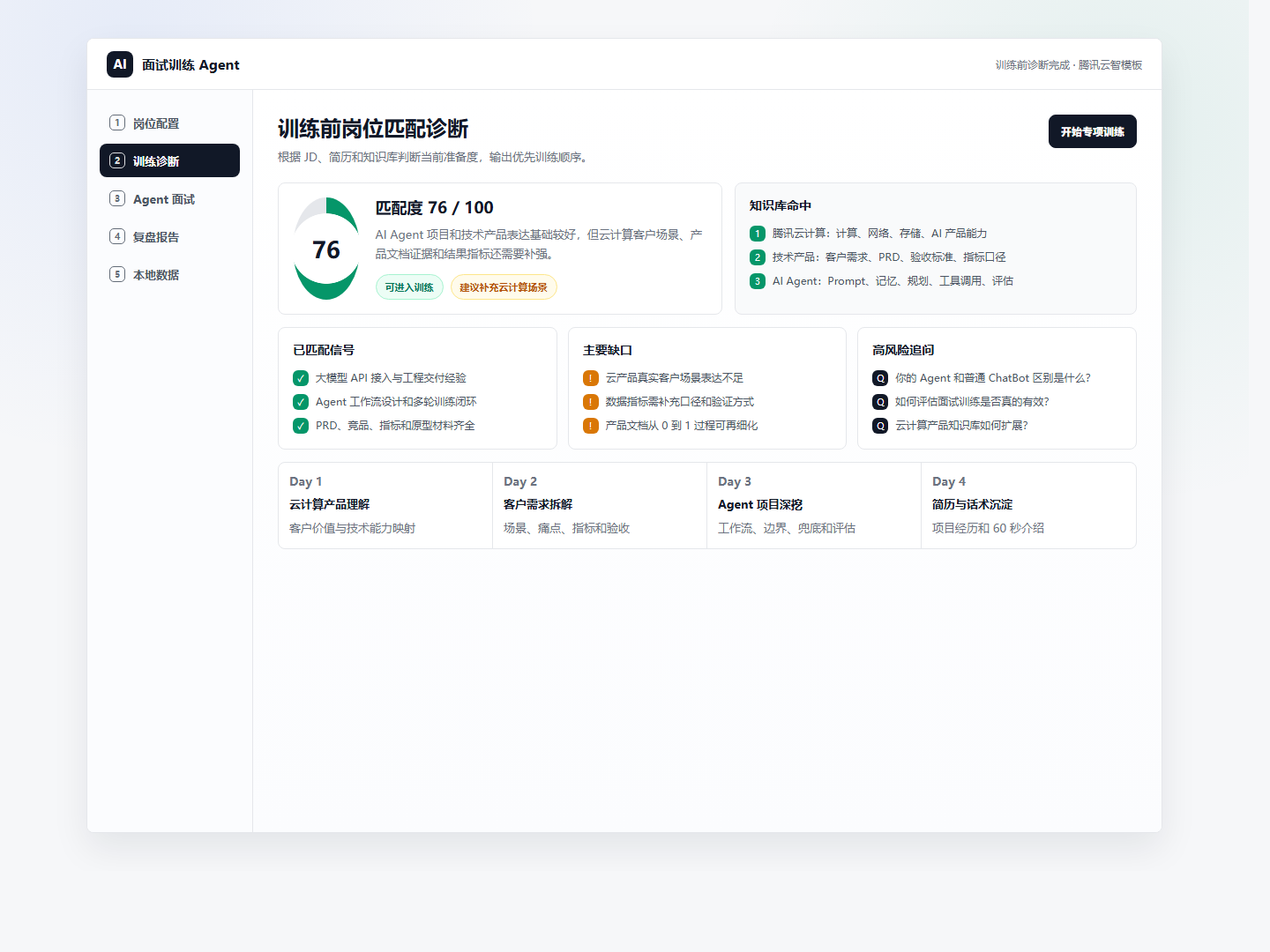The height and width of the screenshot is (952, 1270).
Task: Click the 已匹配信号 card heading
Action: click(324, 350)
